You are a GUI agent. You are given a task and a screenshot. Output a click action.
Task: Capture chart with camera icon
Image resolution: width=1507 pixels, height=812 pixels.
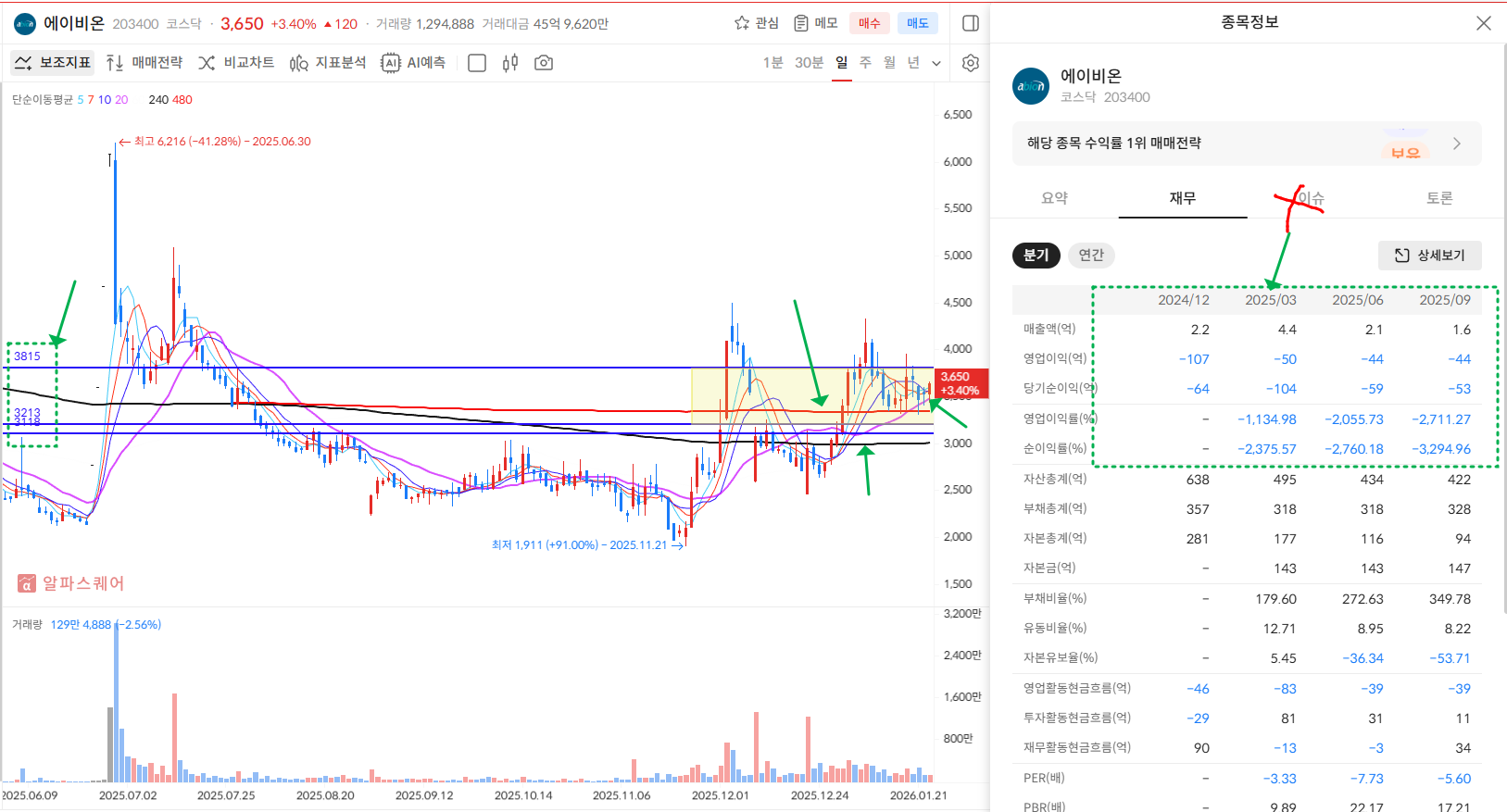(544, 63)
